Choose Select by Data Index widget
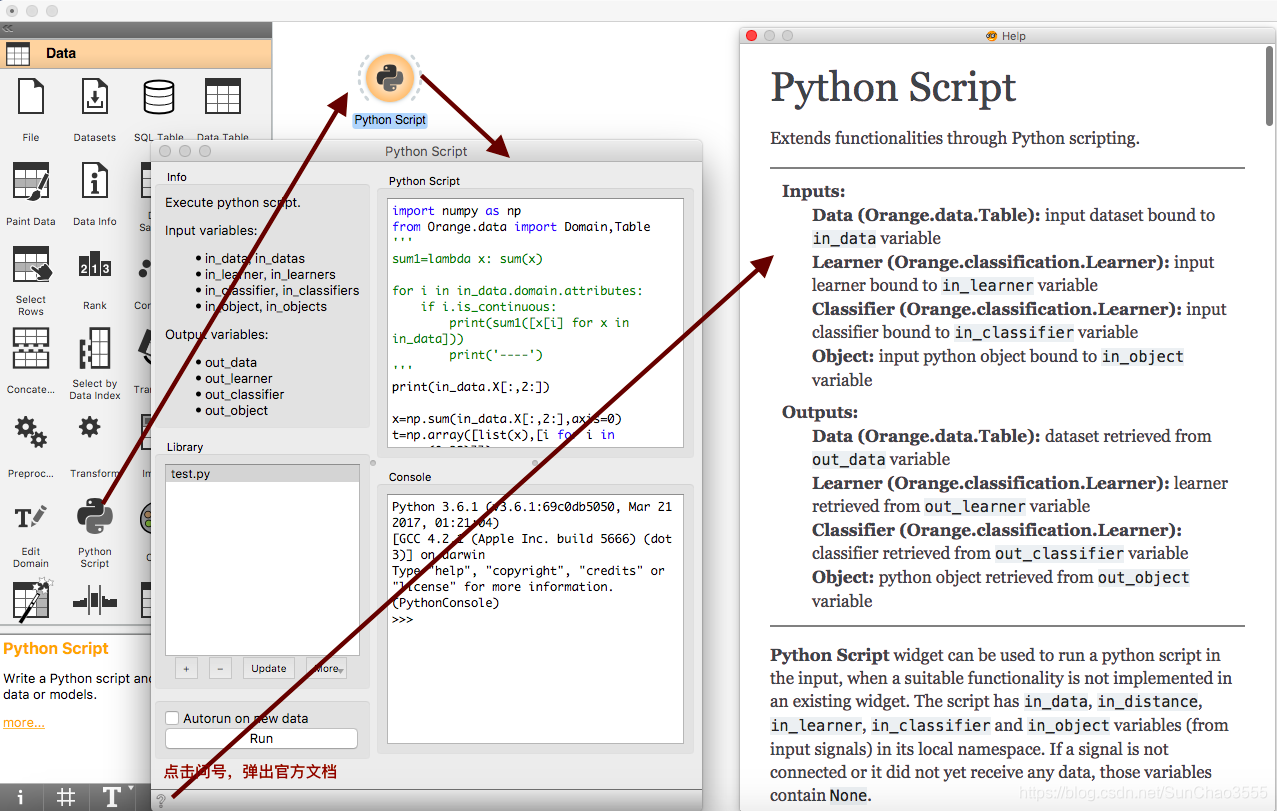The width and height of the screenshot is (1277, 811). [95, 348]
